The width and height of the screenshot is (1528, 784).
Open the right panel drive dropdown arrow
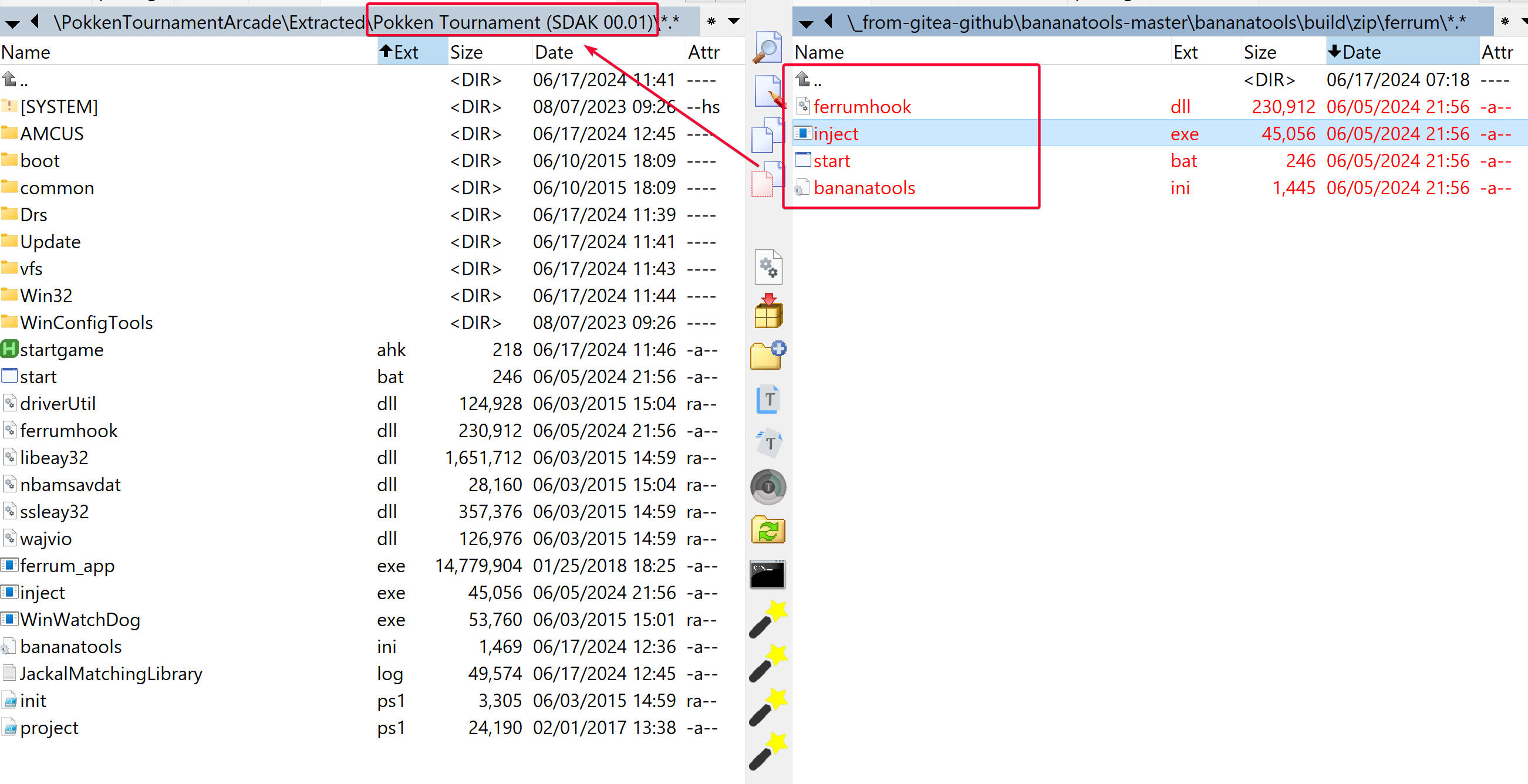[x=805, y=23]
